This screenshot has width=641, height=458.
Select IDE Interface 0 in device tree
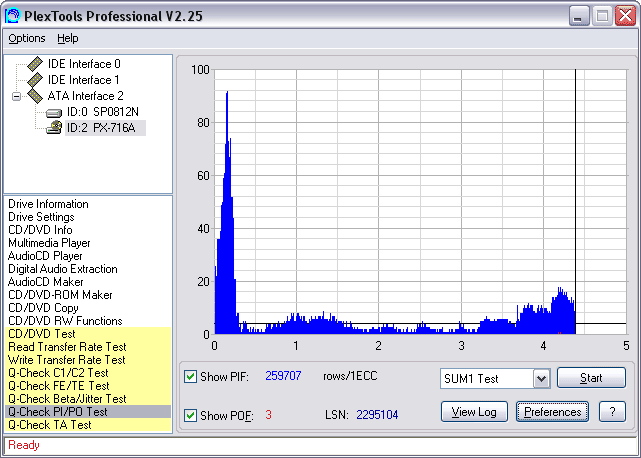click(84, 64)
